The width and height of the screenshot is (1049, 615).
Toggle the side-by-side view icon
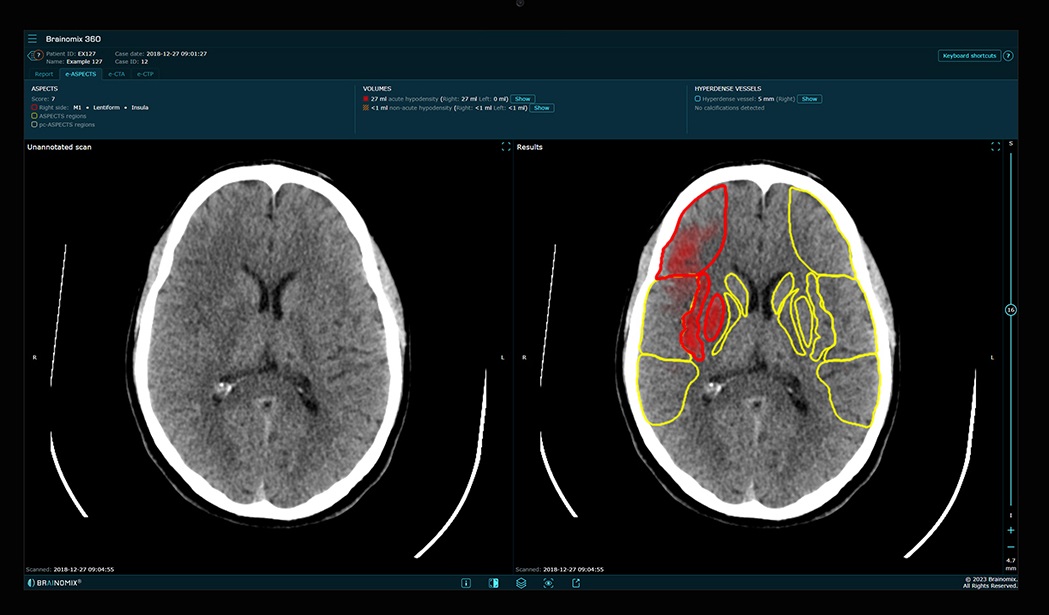point(494,583)
